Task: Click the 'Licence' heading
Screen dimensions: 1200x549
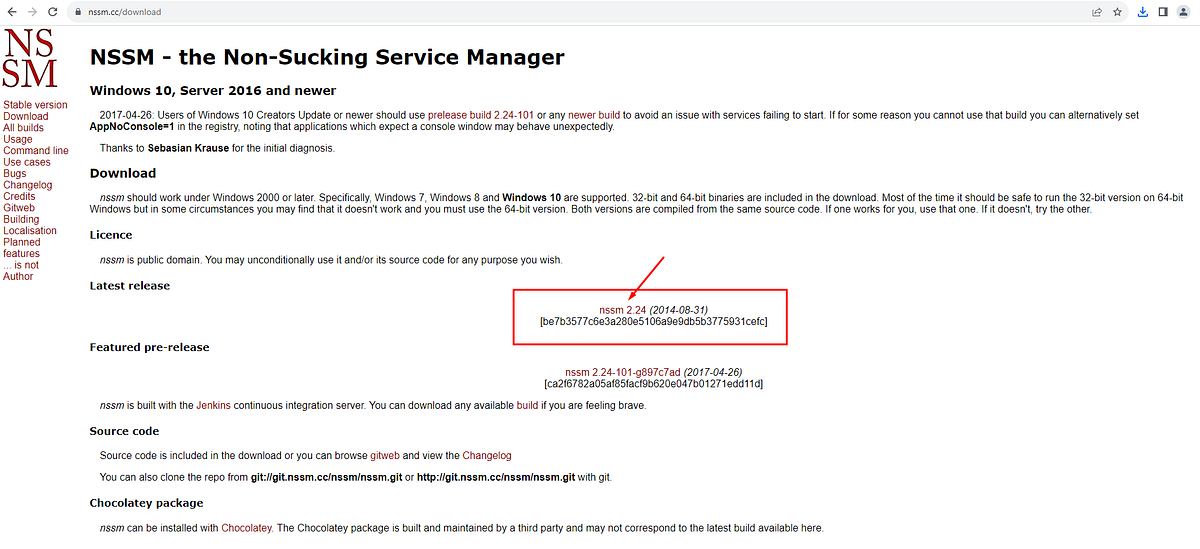Action: 111,235
